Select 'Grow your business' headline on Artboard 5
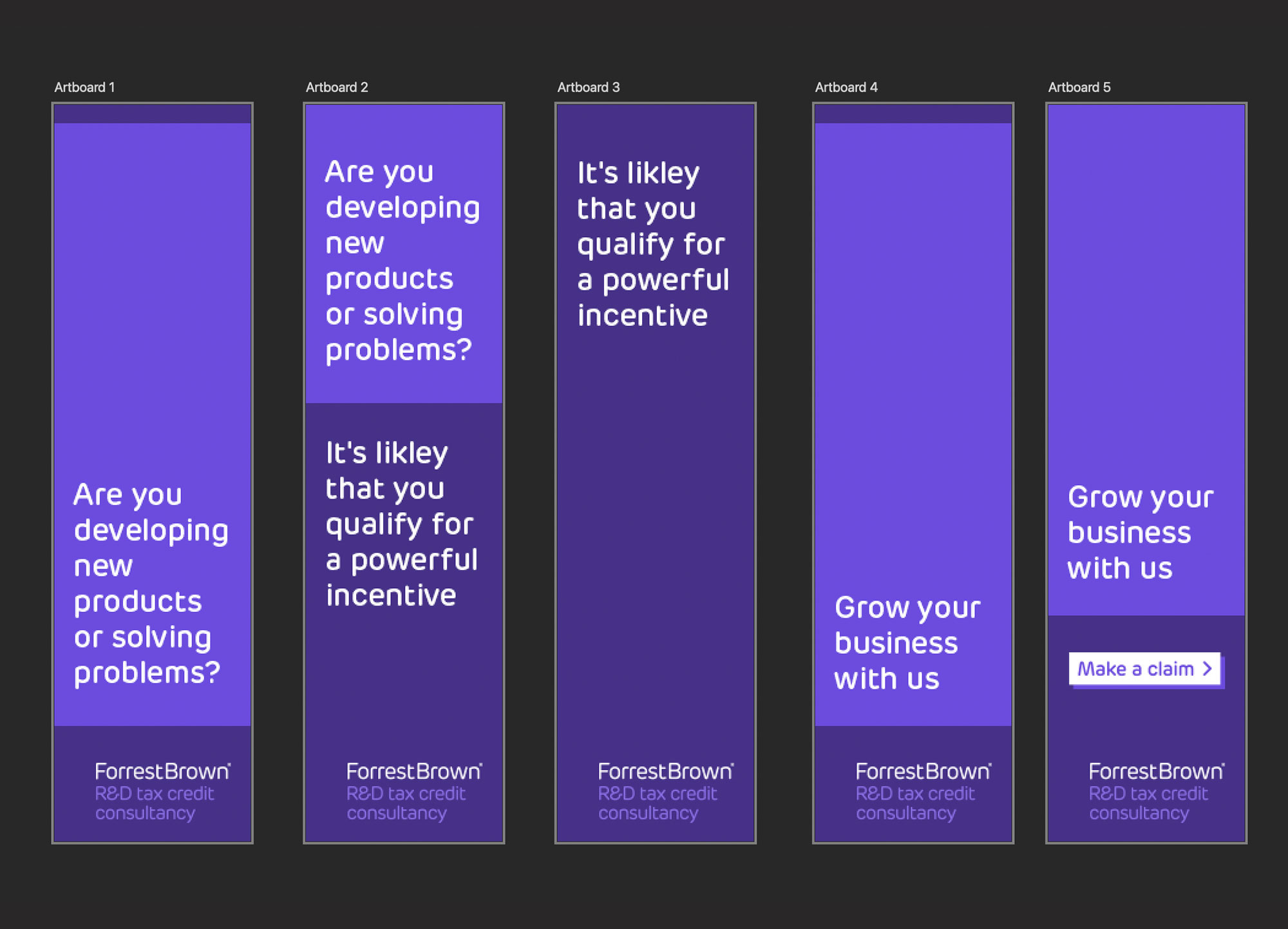The image size is (1288, 929). (1139, 533)
